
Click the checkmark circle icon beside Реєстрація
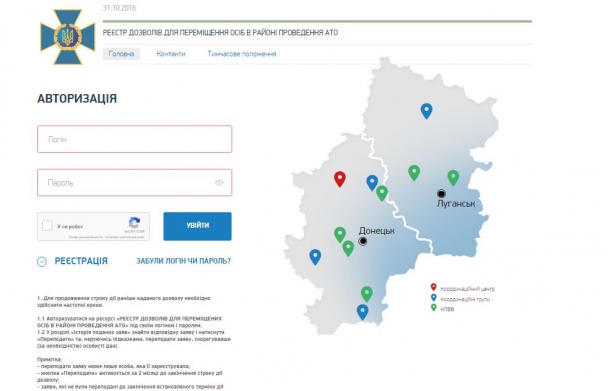42,261
